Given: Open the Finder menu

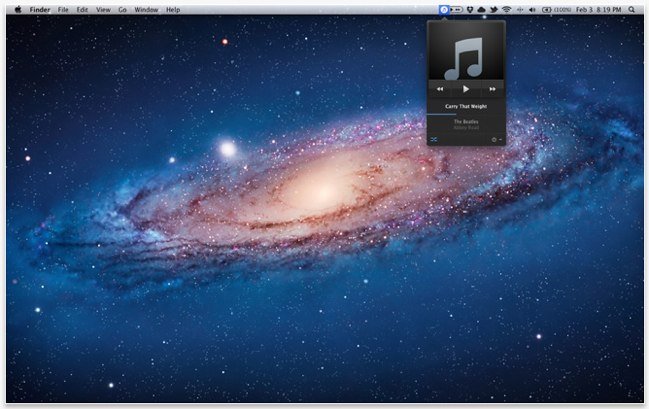Looking at the screenshot, I should tap(40, 9).
